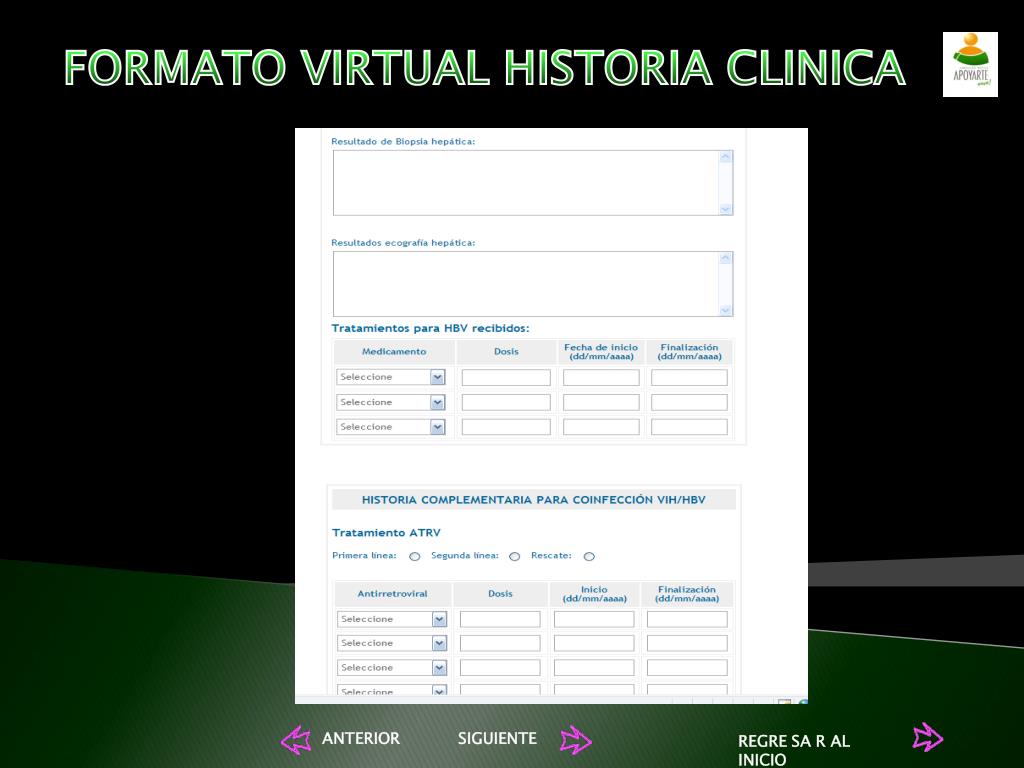
Task: Click second HBV Fecha de inicio field
Action: coord(601,402)
